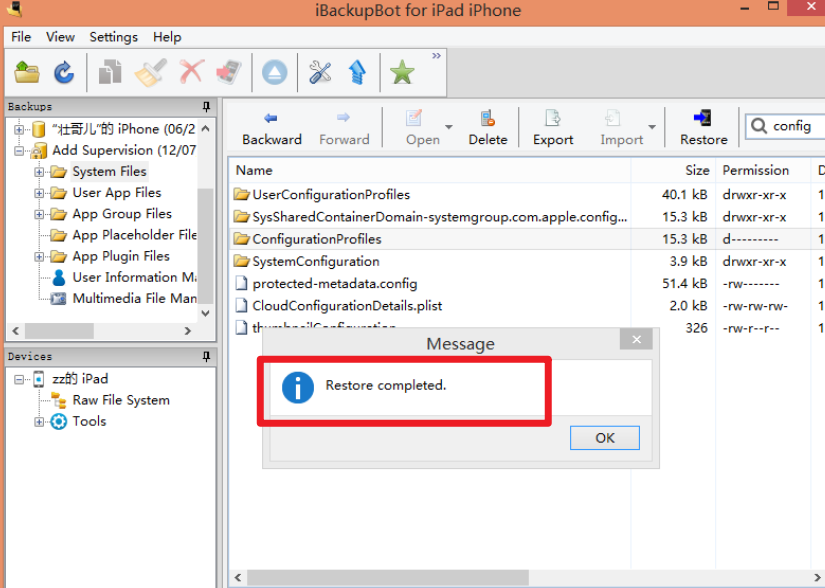Click the Delete toolbar button
This screenshot has height=588, width=825.
point(488,128)
